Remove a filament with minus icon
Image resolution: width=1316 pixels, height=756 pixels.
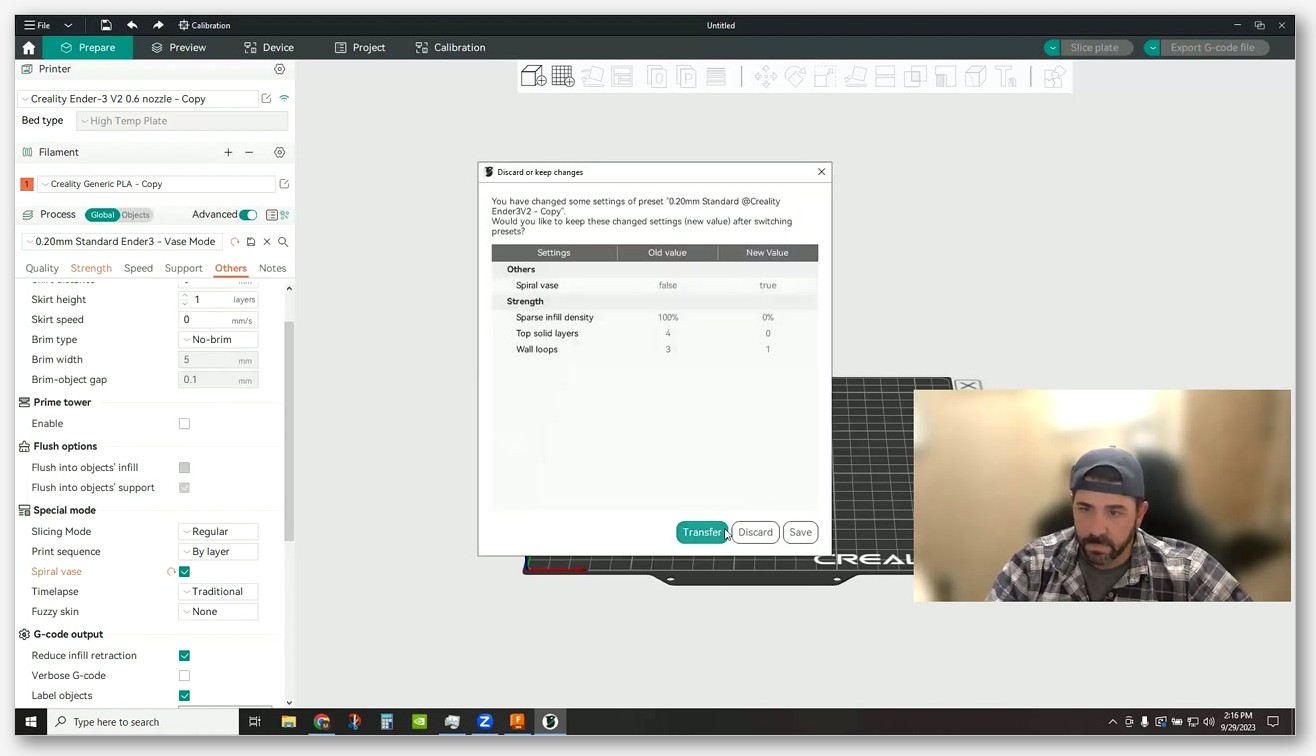(x=249, y=152)
